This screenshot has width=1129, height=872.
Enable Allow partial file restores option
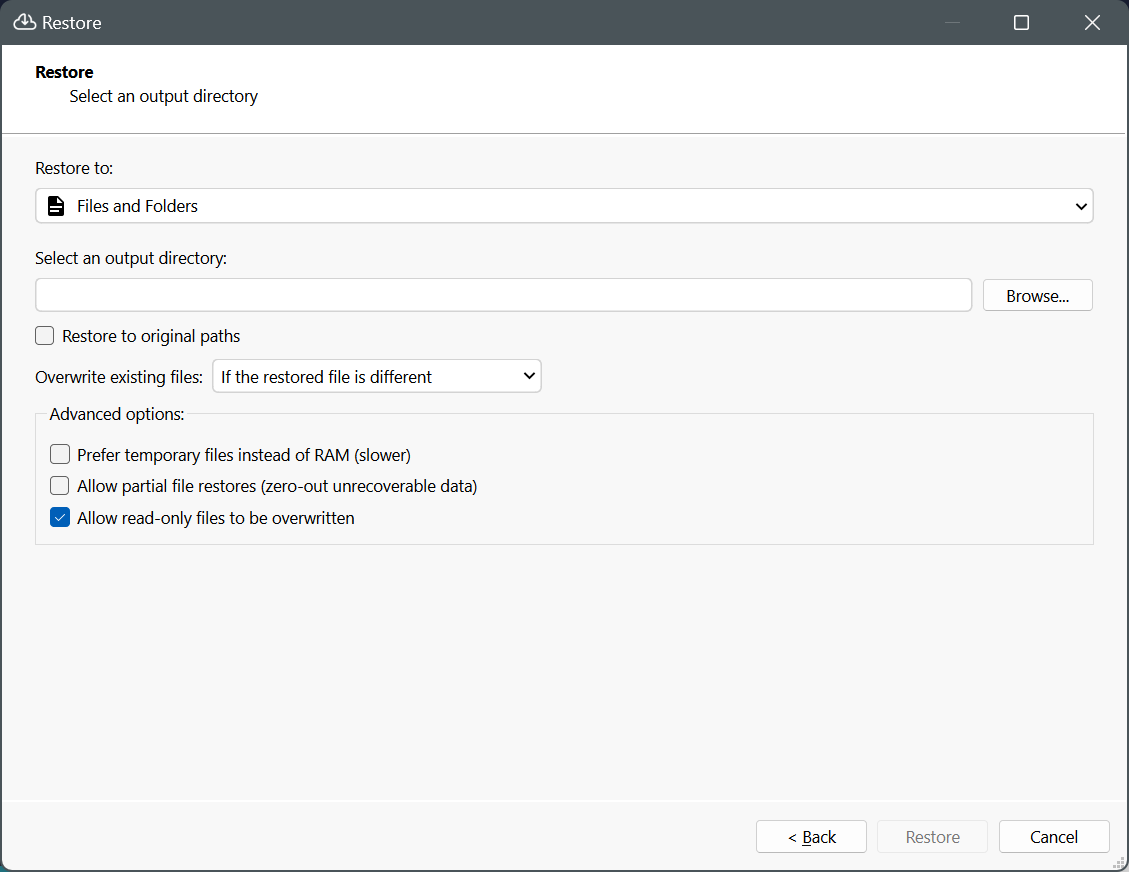point(60,487)
